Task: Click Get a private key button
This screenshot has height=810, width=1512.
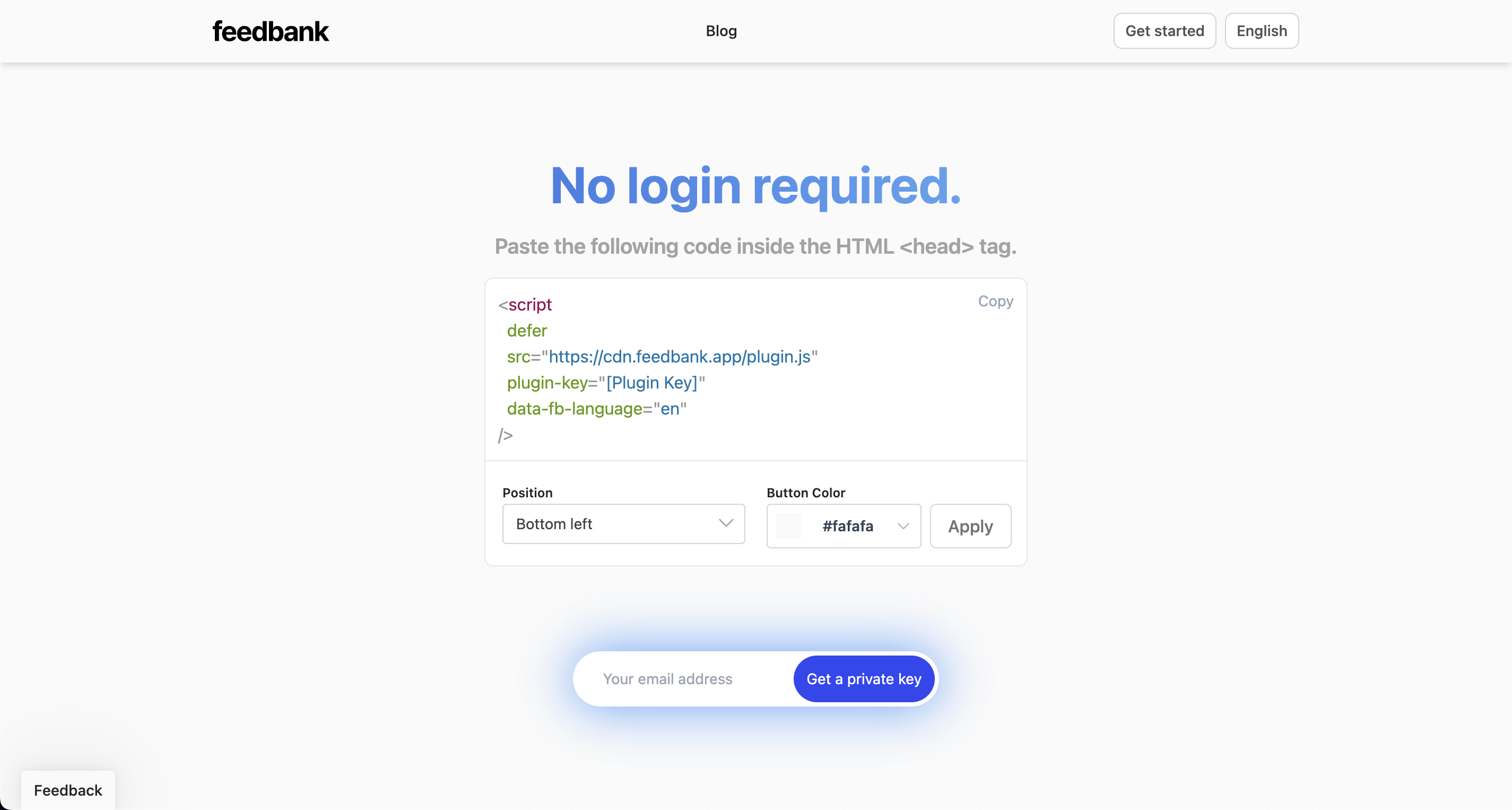Action: (x=863, y=679)
